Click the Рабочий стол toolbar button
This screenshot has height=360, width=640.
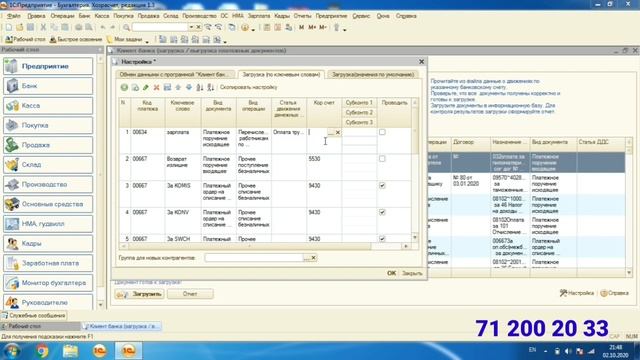point(25,40)
